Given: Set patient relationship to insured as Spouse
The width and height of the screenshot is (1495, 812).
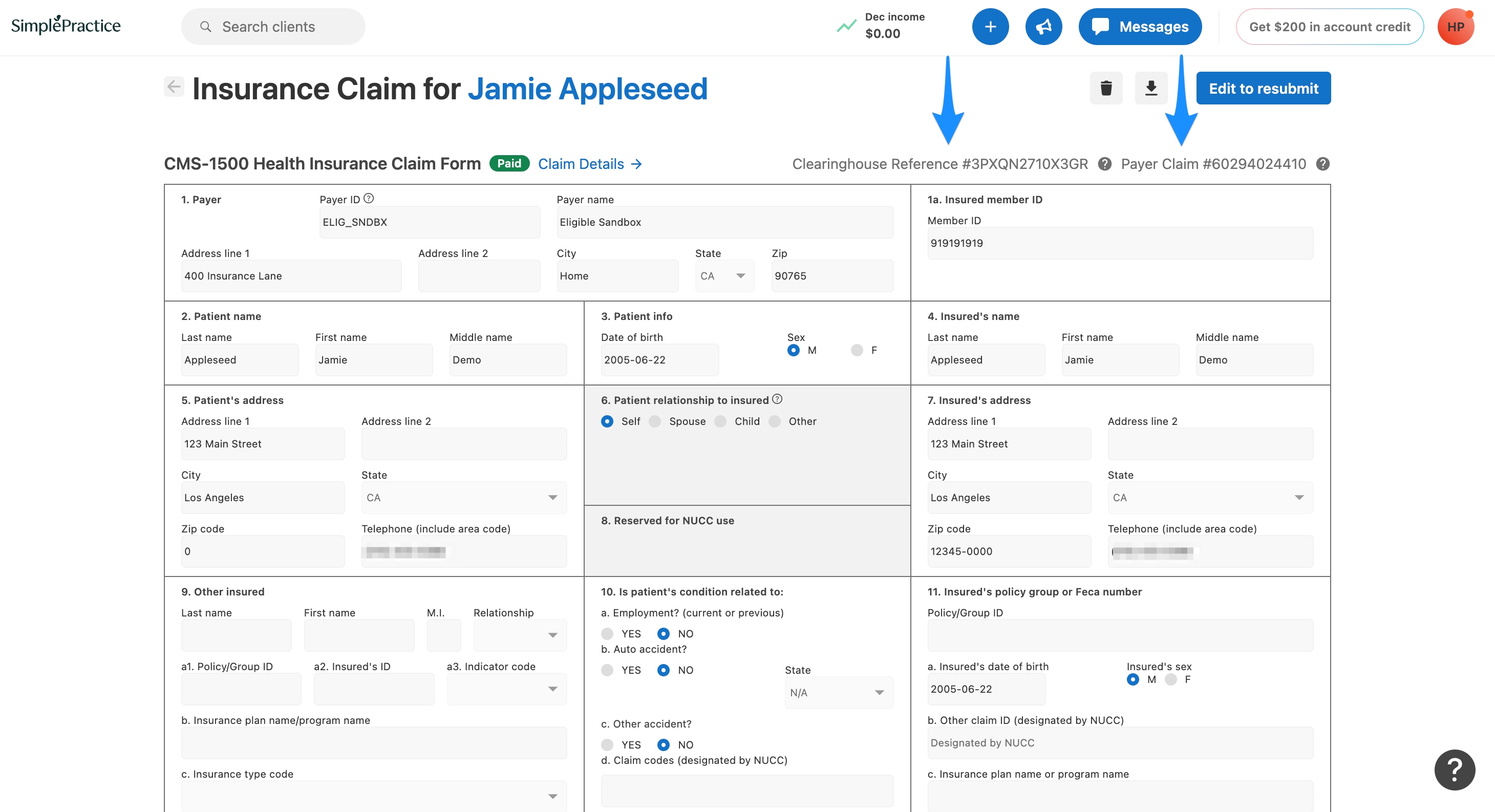Looking at the screenshot, I should 655,421.
